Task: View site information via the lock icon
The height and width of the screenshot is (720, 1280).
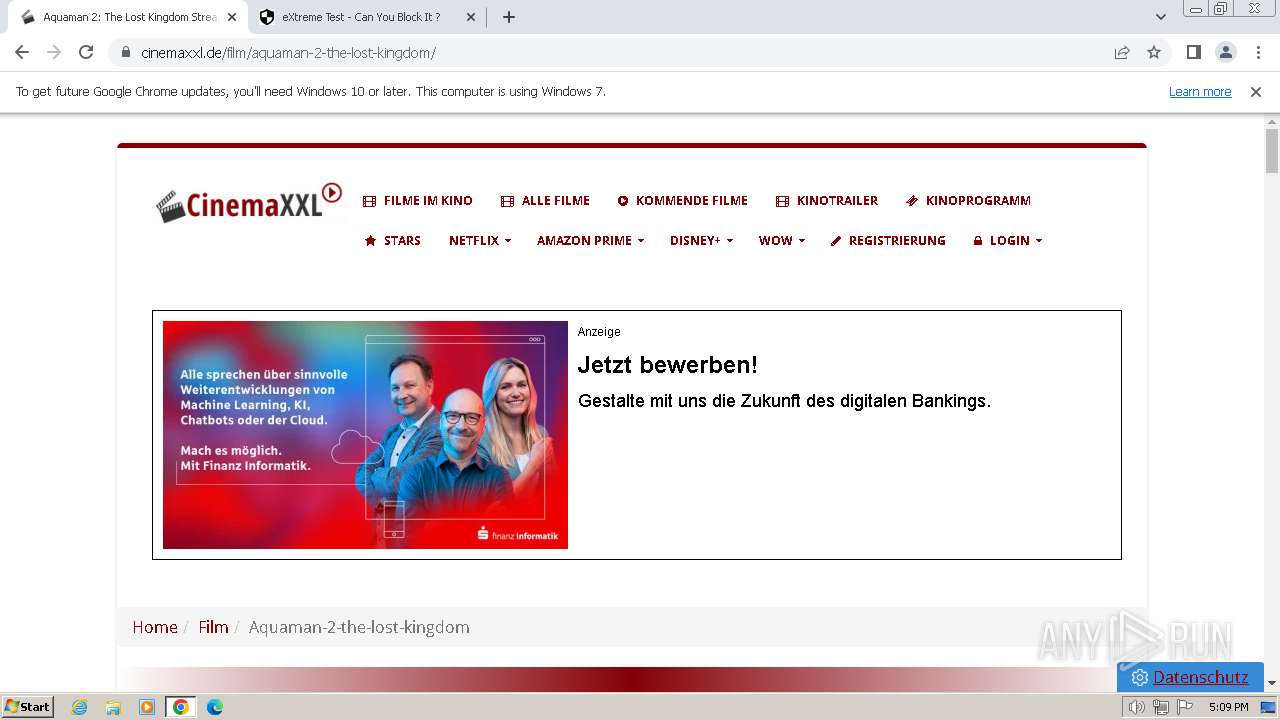Action: click(x=126, y=52)
